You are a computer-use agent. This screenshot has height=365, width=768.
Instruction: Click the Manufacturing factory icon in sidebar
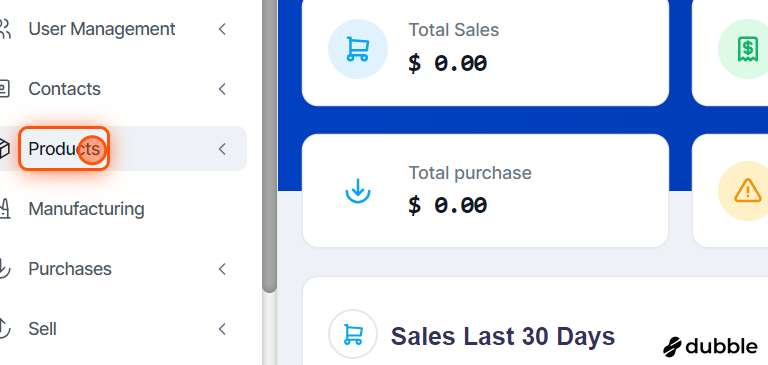(4, 209)
